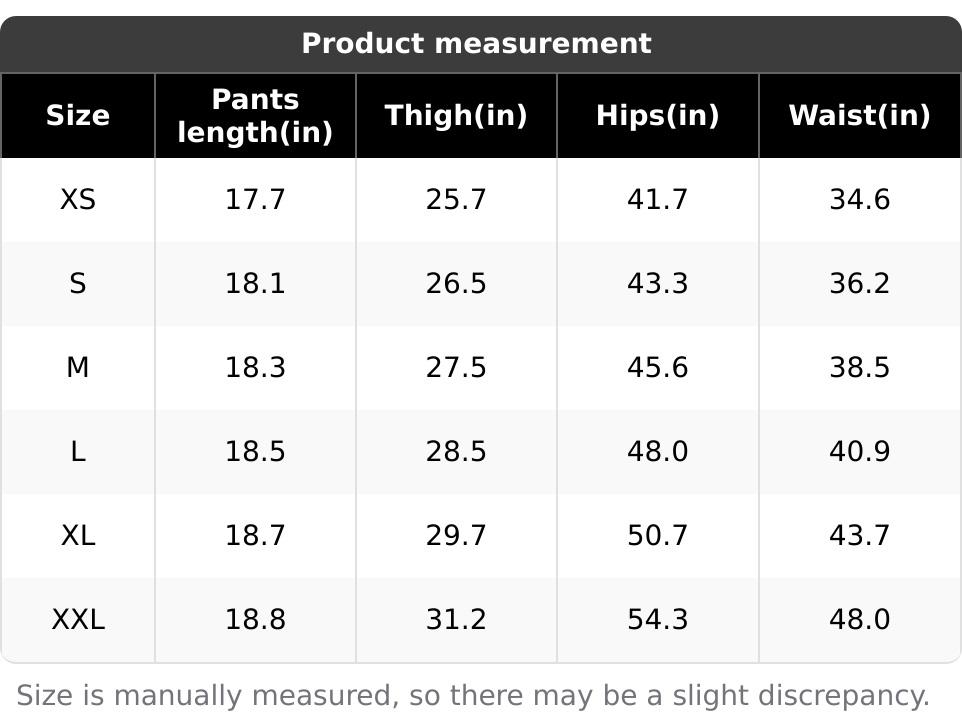Viewport: 962px width, 728px height.
Task: Select the Thigh(in) column header
Action: [456, 116]
